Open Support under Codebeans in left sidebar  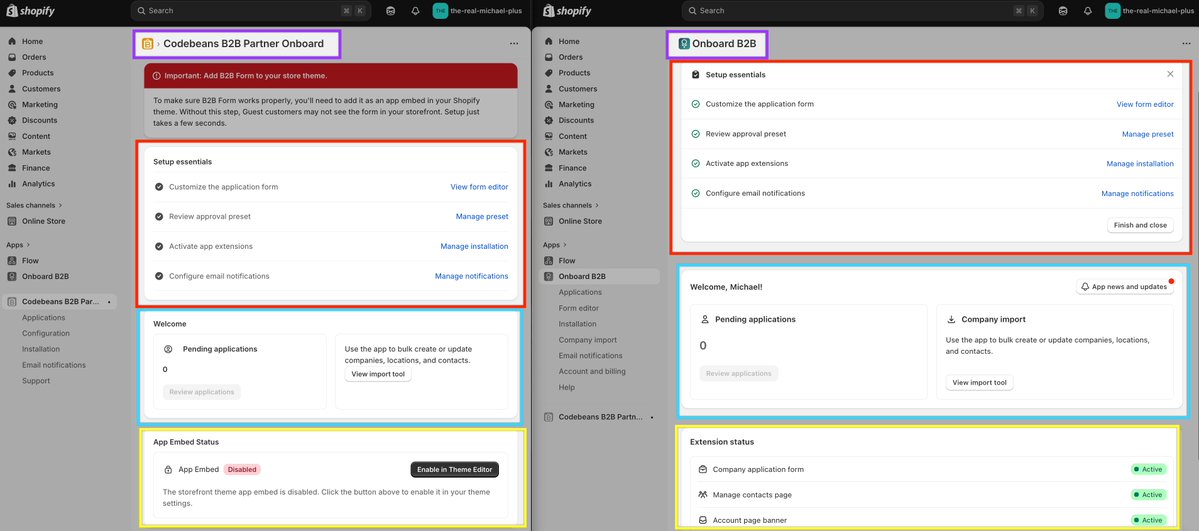[x=36, y=381]
